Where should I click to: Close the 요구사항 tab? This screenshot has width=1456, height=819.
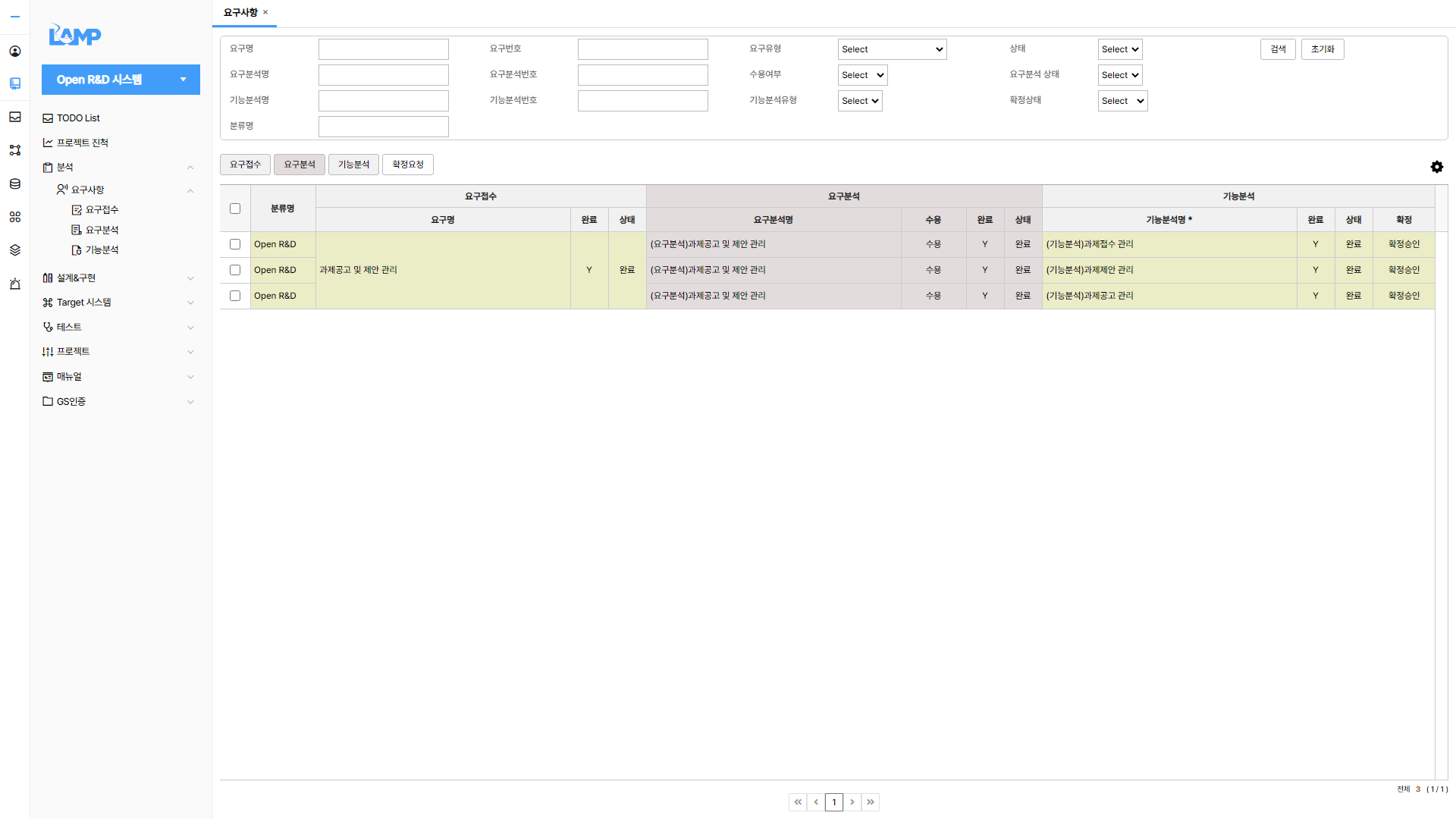[x=265, y=12]
